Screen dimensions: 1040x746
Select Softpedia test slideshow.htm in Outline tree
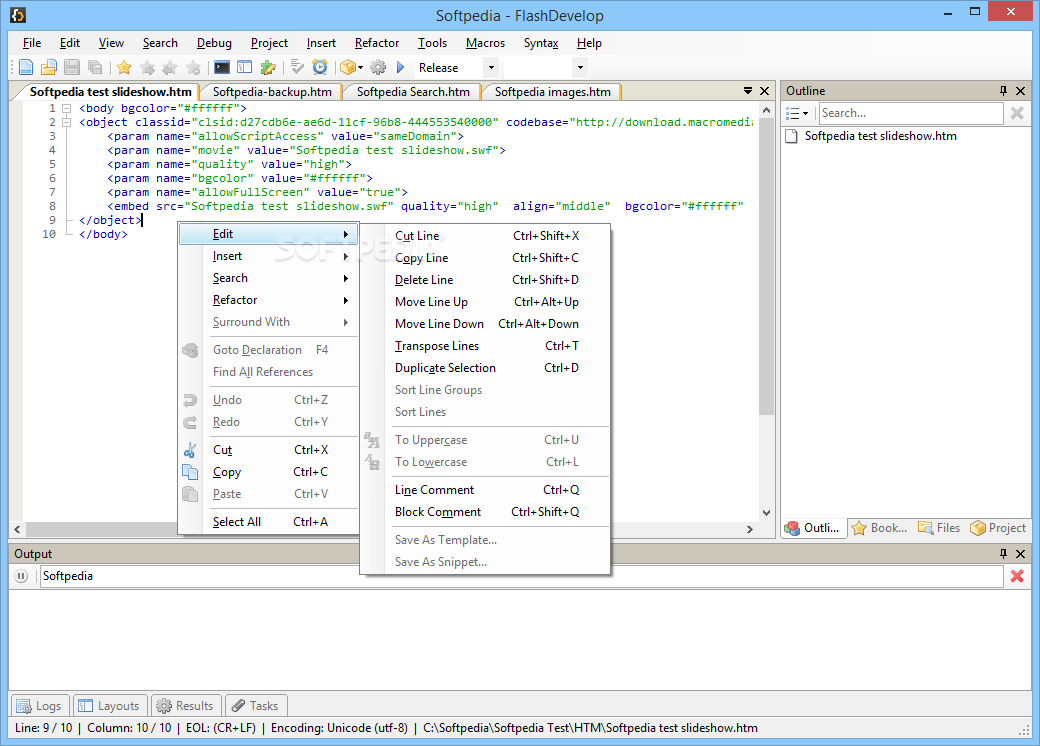880,136
